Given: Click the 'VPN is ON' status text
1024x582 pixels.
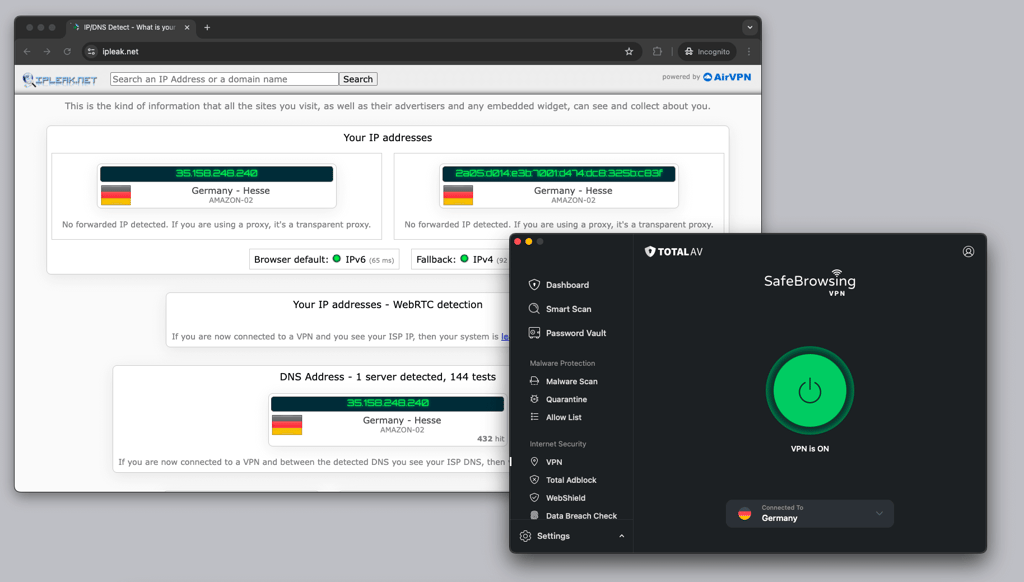Looking at the screenshot, I should (x=810, y=449).
